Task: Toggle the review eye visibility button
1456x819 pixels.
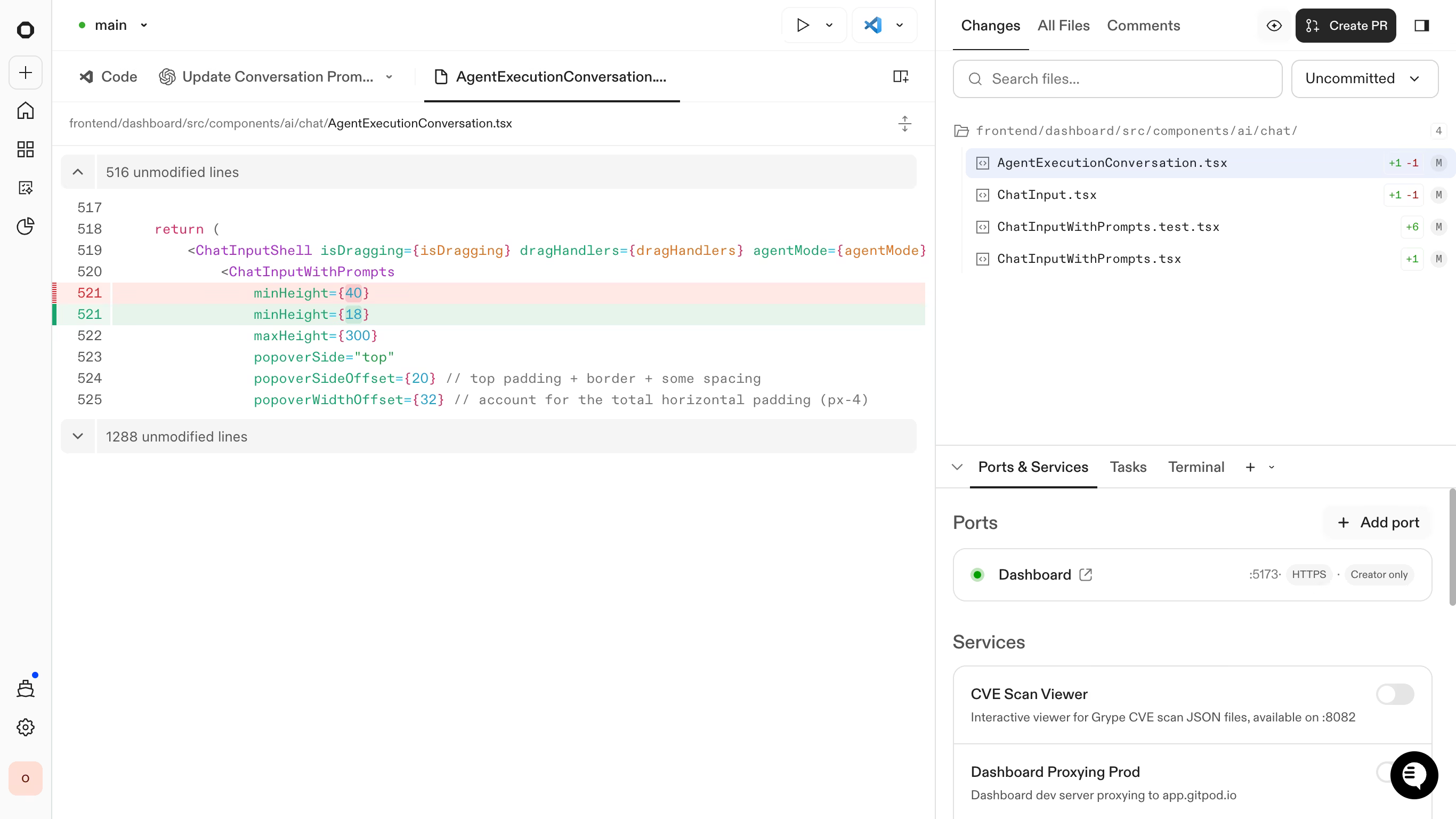Action: click(1274, 26)
